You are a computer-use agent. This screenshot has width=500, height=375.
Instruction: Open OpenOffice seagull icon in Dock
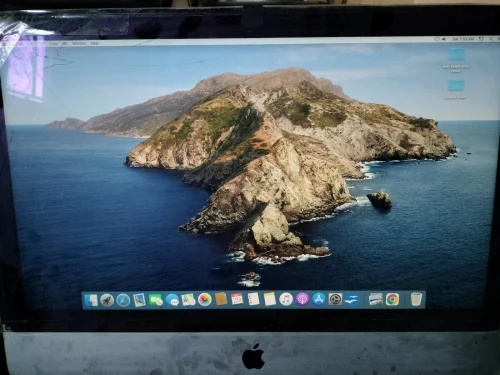coord(351,299)
